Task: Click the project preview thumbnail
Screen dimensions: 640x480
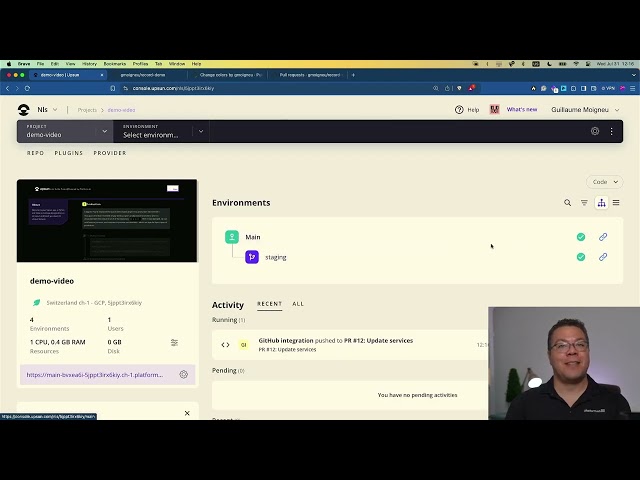Action: pyautogui.click(x=107, y=220)
